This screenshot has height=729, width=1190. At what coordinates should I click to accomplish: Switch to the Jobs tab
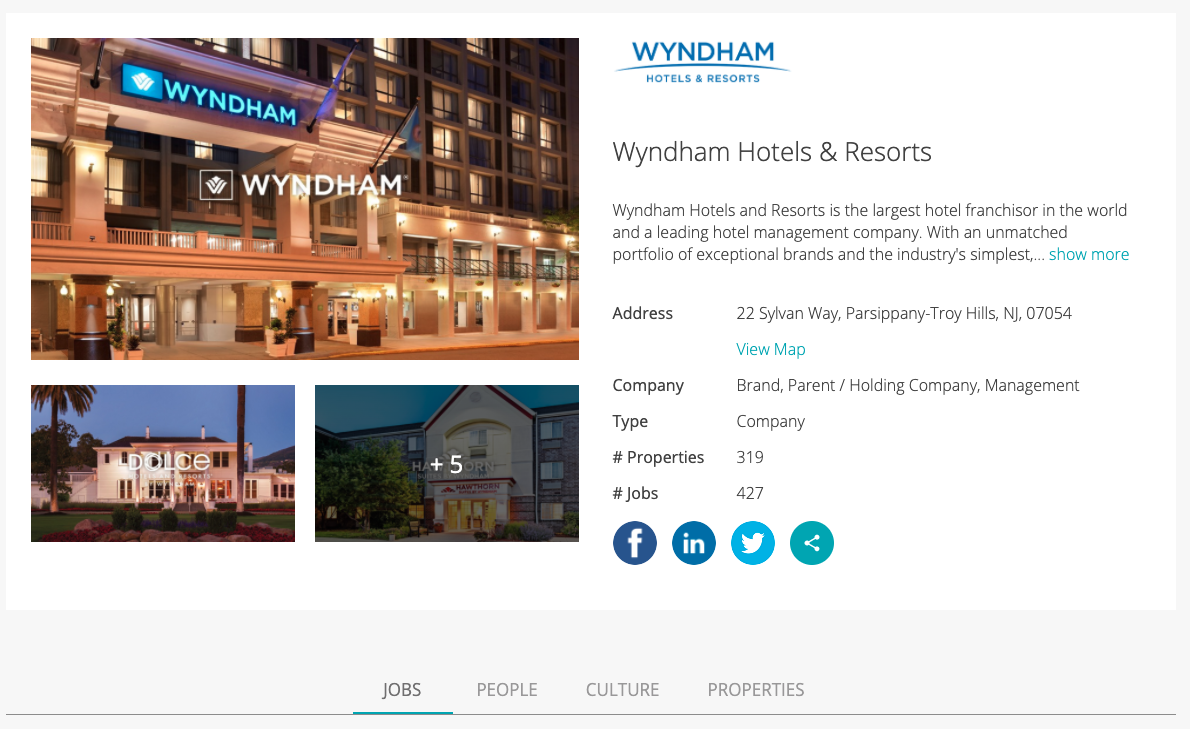click(401, 690)
